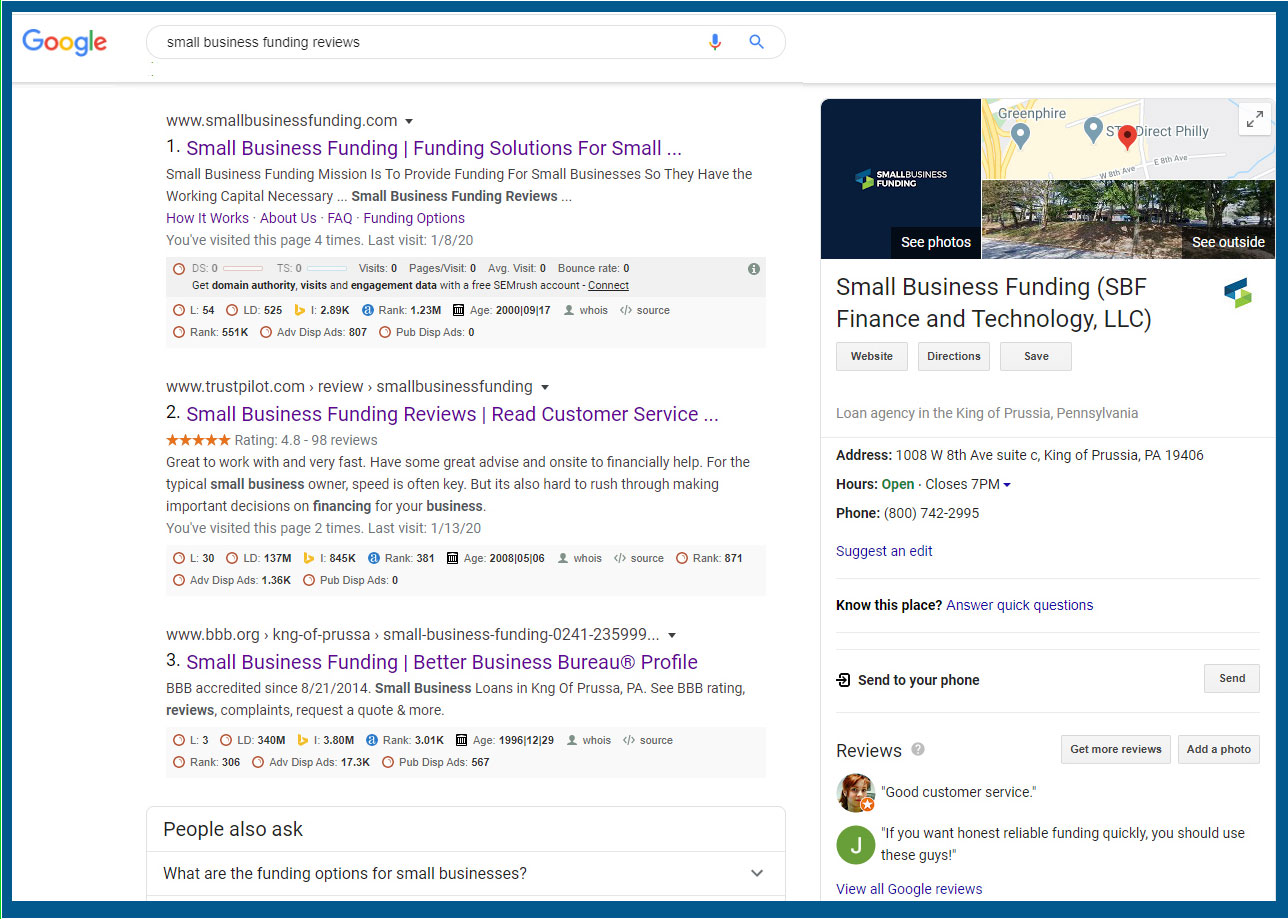The height and width of the screenshot is (919, 1288).
Task: Click the phone number (800) 742-2995
Action: pos(931,513)
